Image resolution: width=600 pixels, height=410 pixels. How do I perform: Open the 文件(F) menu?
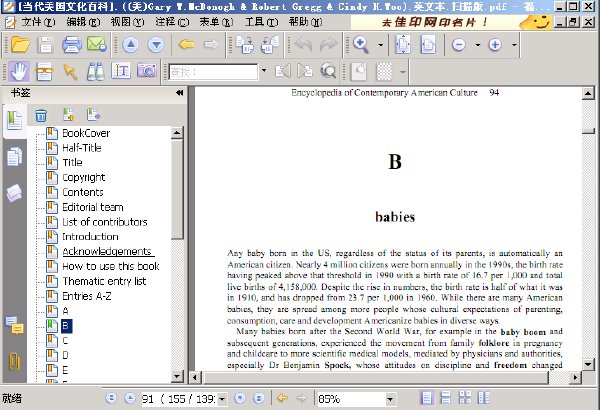tap(38, 22)
